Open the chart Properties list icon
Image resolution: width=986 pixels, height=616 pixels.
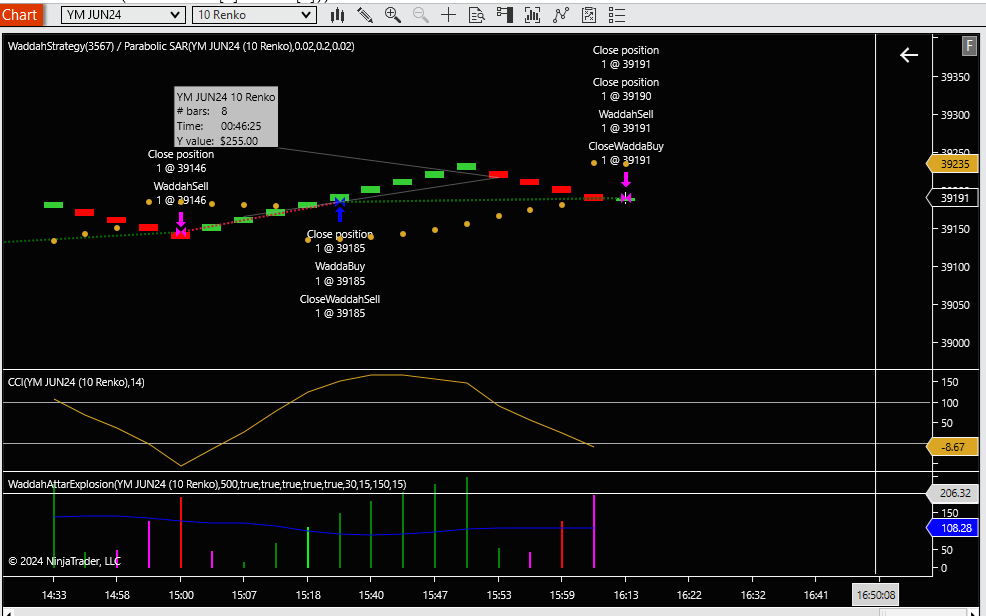[x=617, y=15]
